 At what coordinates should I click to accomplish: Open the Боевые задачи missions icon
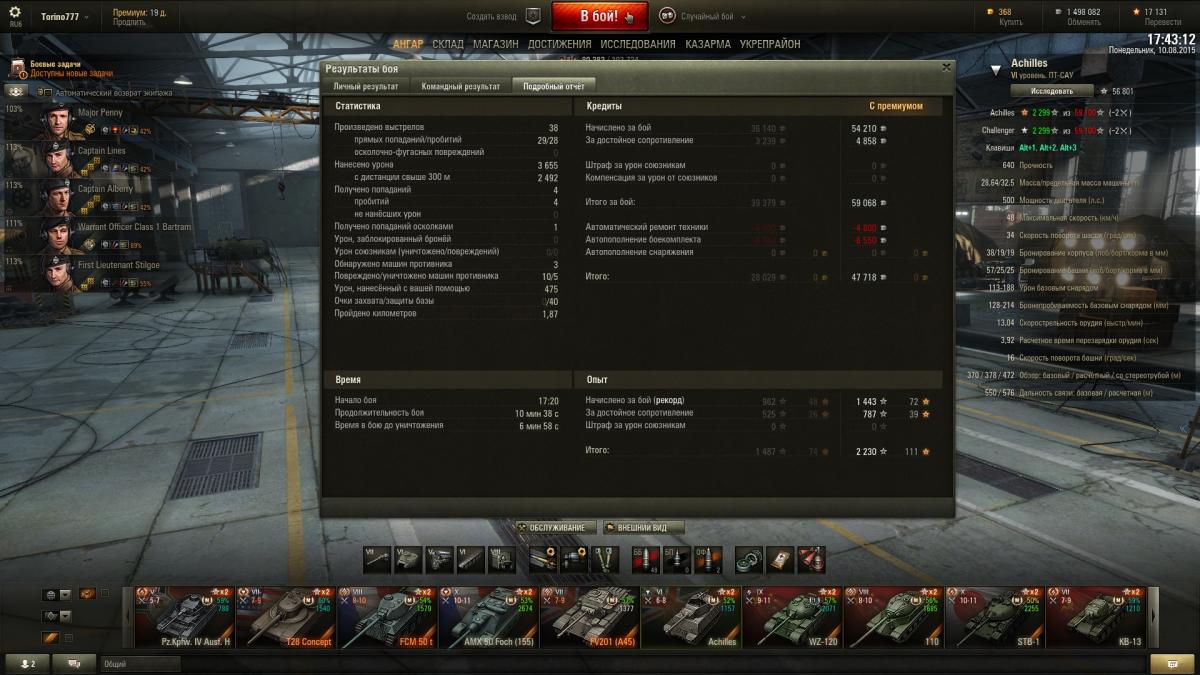pos(17,68)
